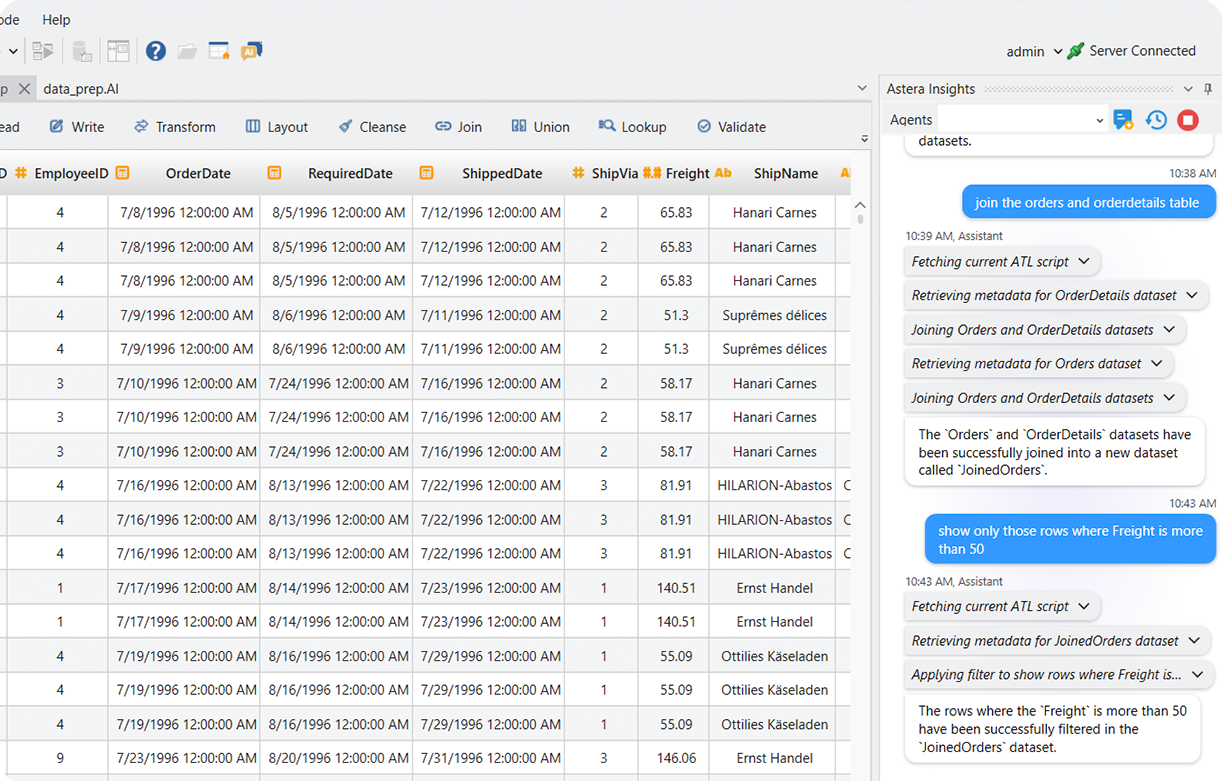This screenshot has width=1222, height=781.
Task: Click the Validate button
Action: tap(731, 127)
